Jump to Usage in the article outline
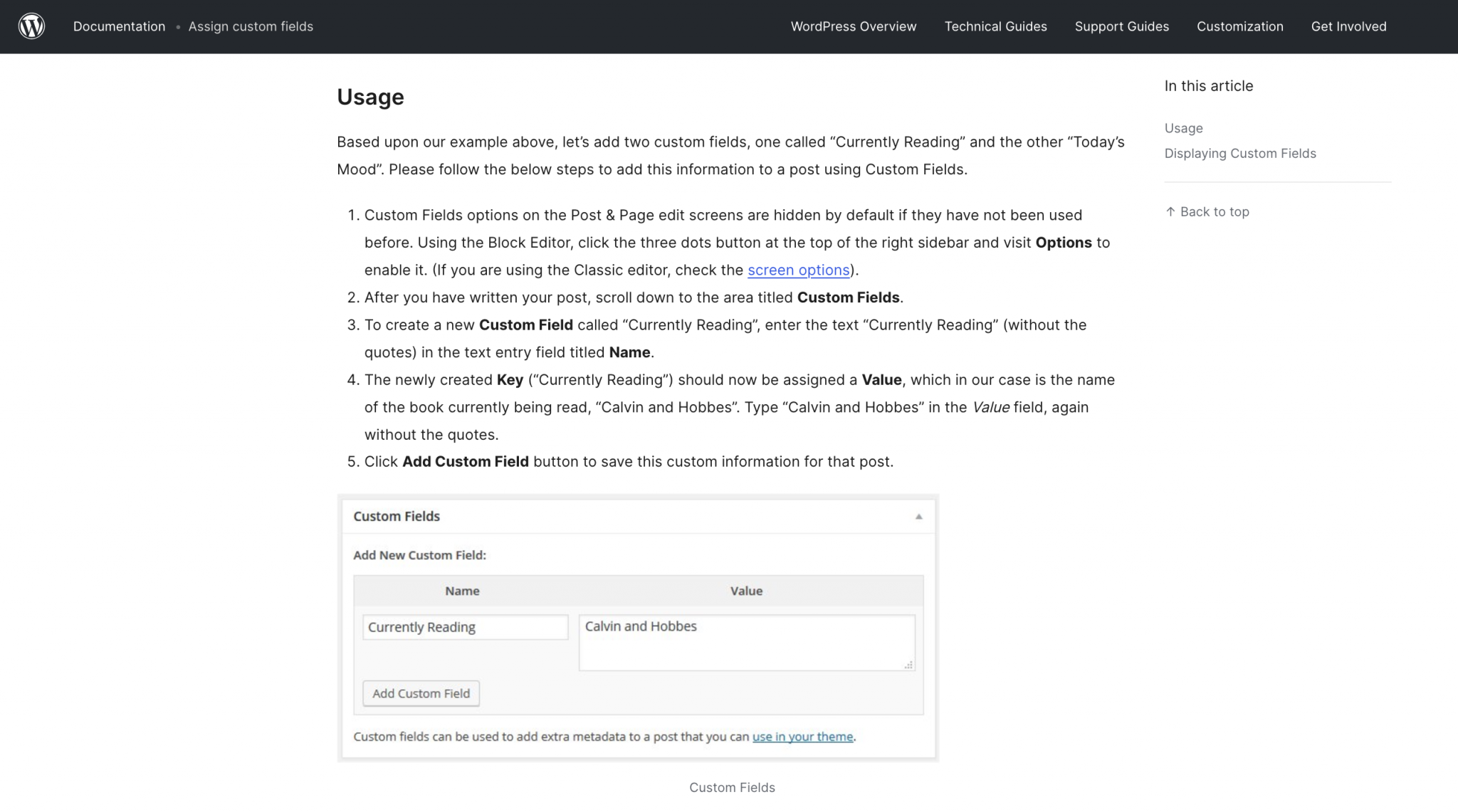1458x812 pixels. tap(1183, 128)
